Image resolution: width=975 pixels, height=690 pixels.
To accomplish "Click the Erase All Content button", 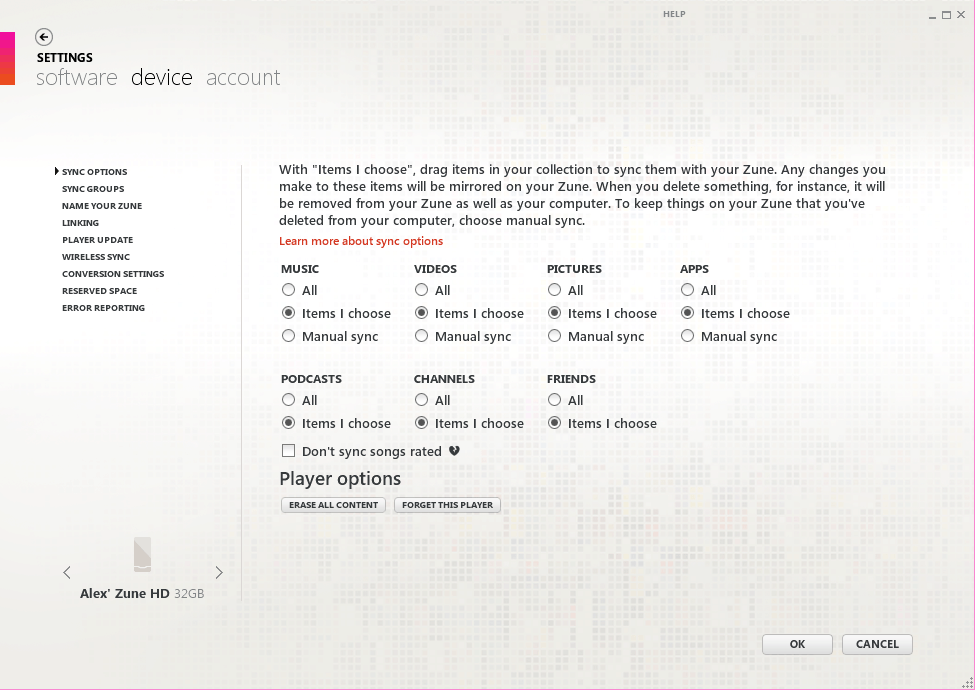I will (x=333, y=505).
